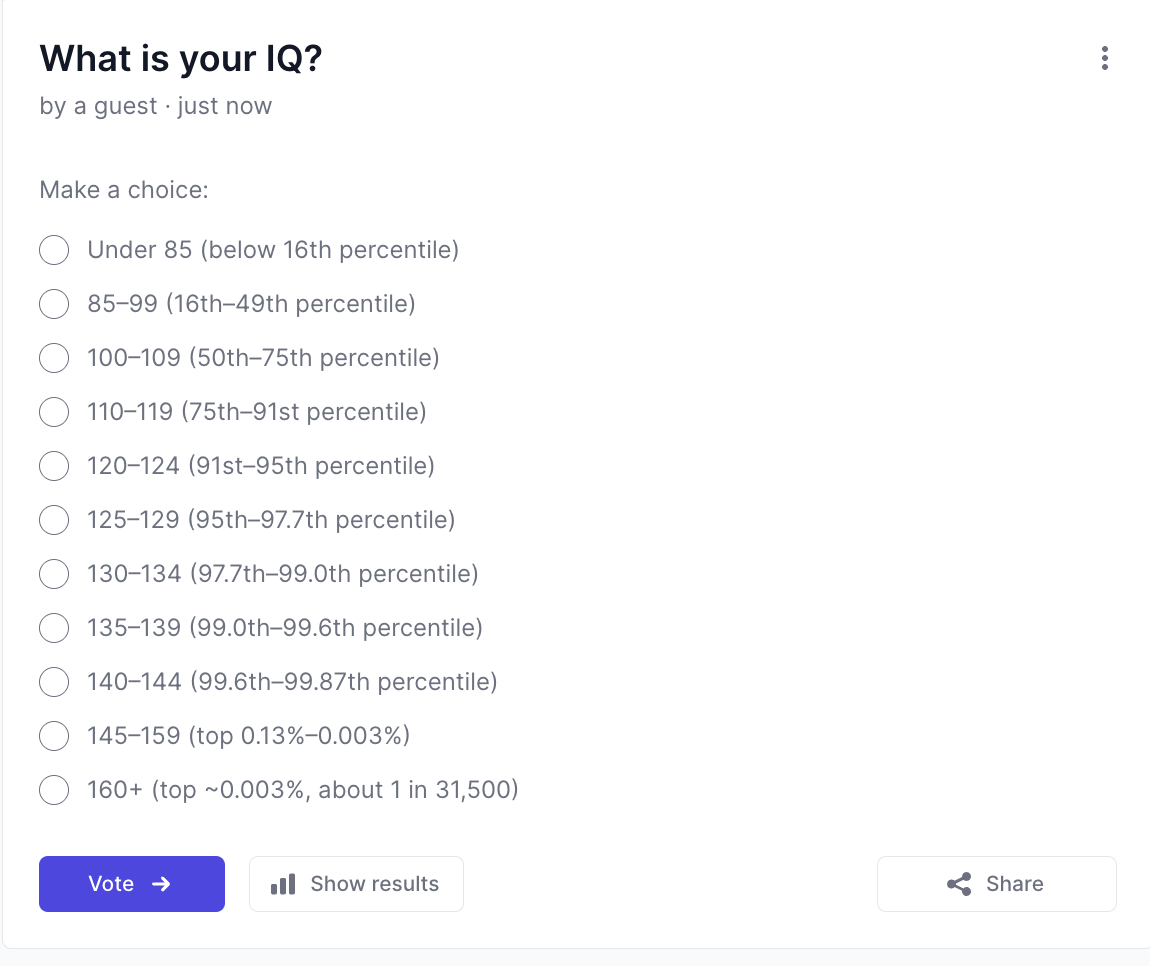This screenshot has width=1150, height=966.
Task: Select the 140–144 radio button
Action: coord(54,681)
